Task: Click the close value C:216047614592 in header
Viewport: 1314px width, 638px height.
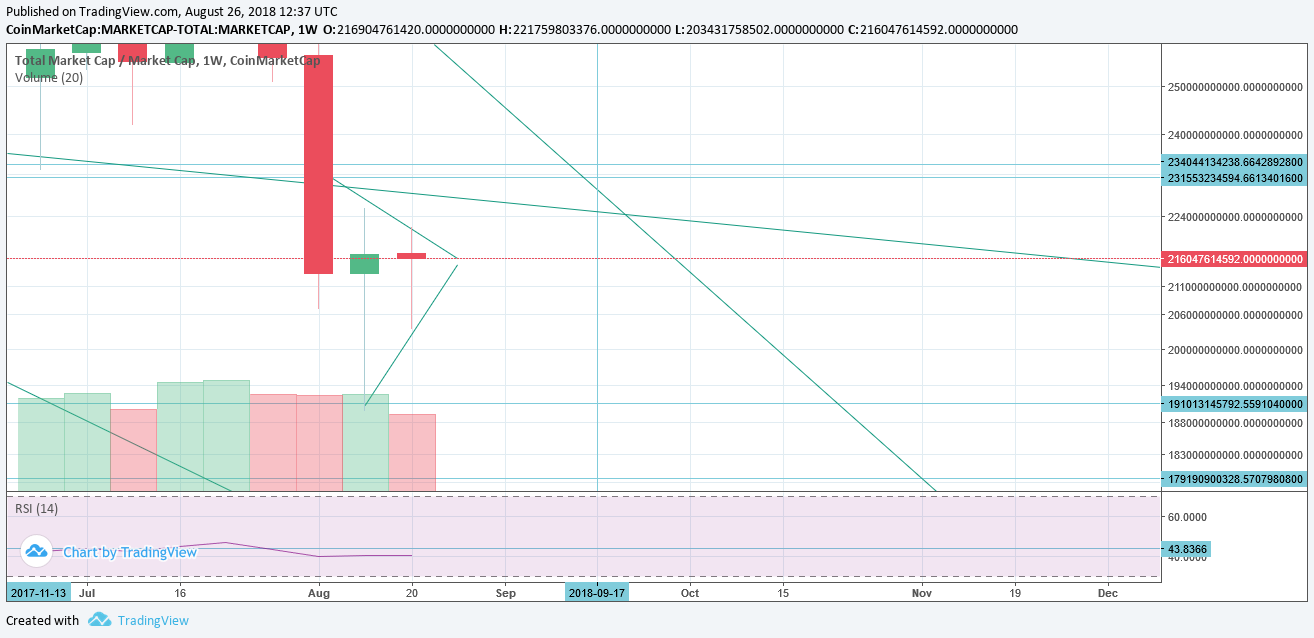Action: [x=932, y=29]
